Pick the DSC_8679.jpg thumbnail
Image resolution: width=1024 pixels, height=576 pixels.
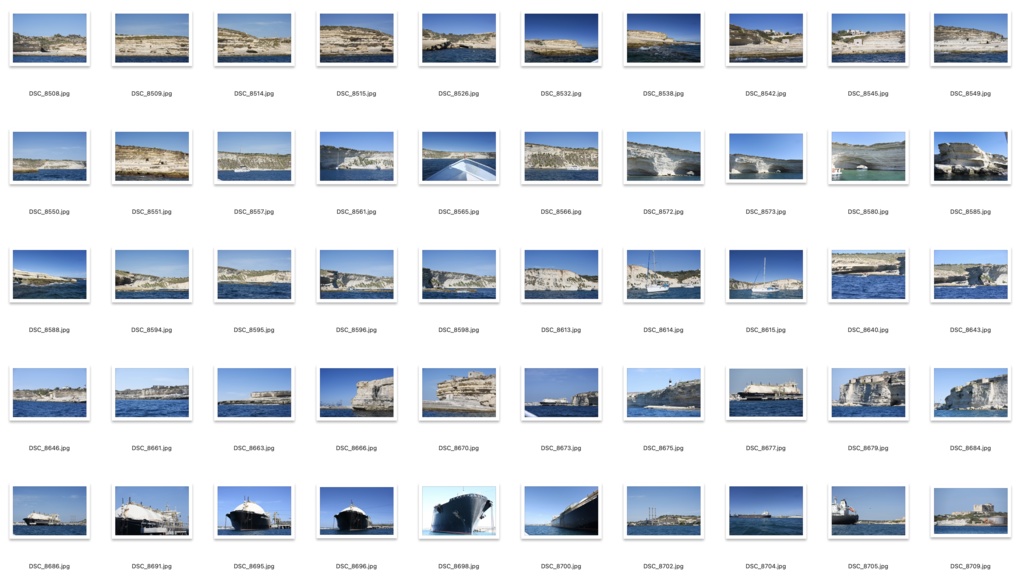[x=868, y=393]
